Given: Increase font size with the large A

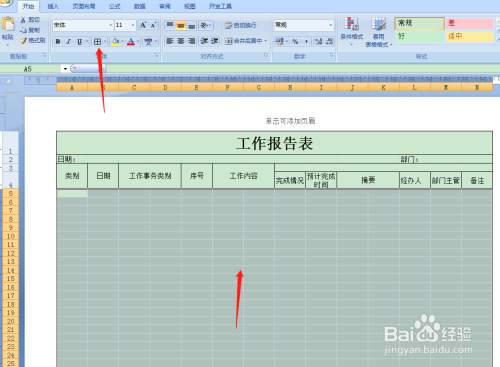Looking at the screenshot, I should 143,25.
